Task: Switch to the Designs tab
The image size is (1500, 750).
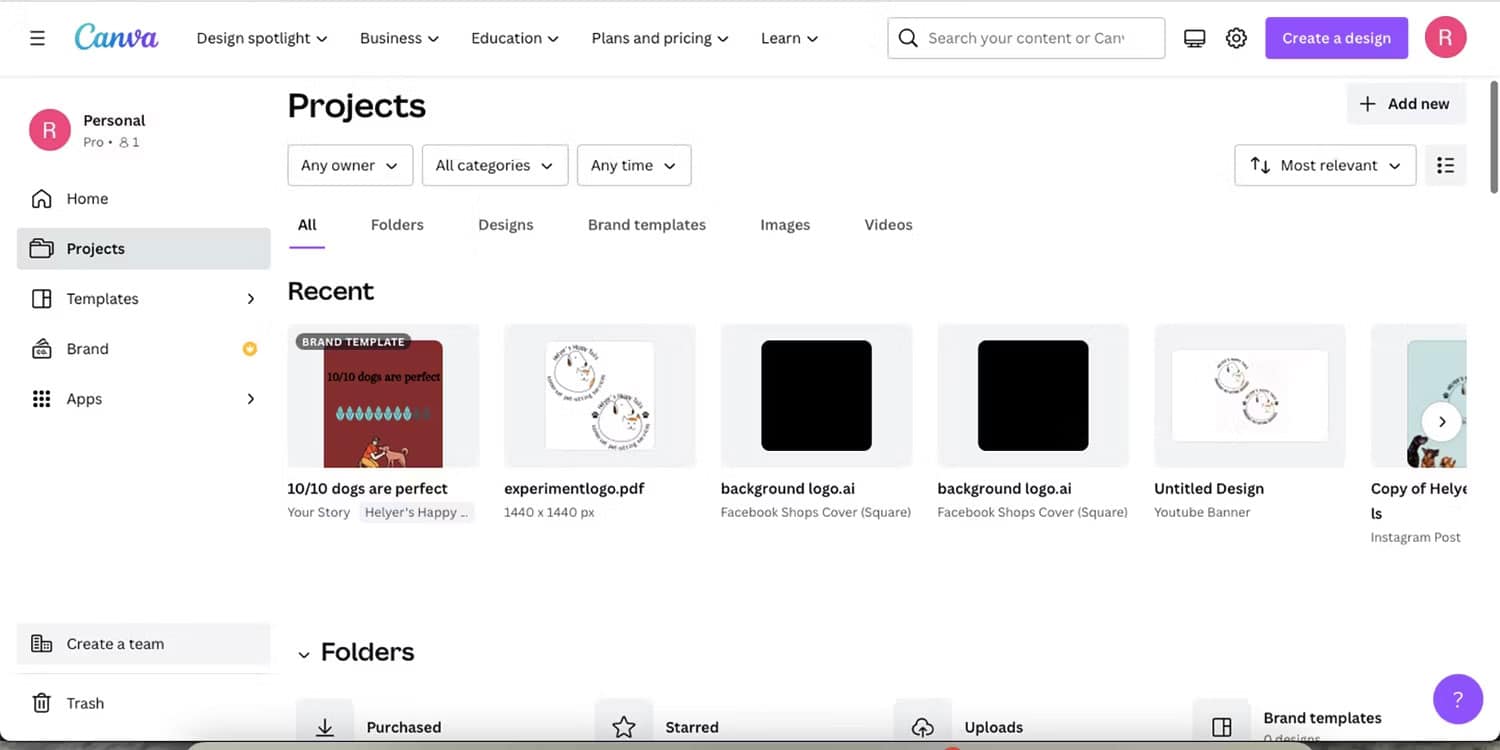Action: tap(505, 224)
